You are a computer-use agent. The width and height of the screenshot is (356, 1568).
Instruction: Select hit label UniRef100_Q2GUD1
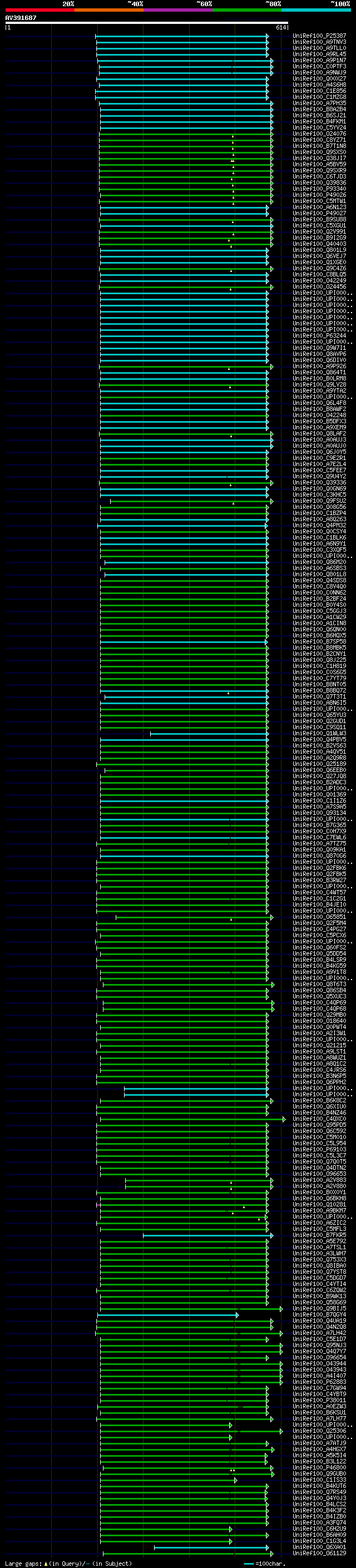point(319,721)
